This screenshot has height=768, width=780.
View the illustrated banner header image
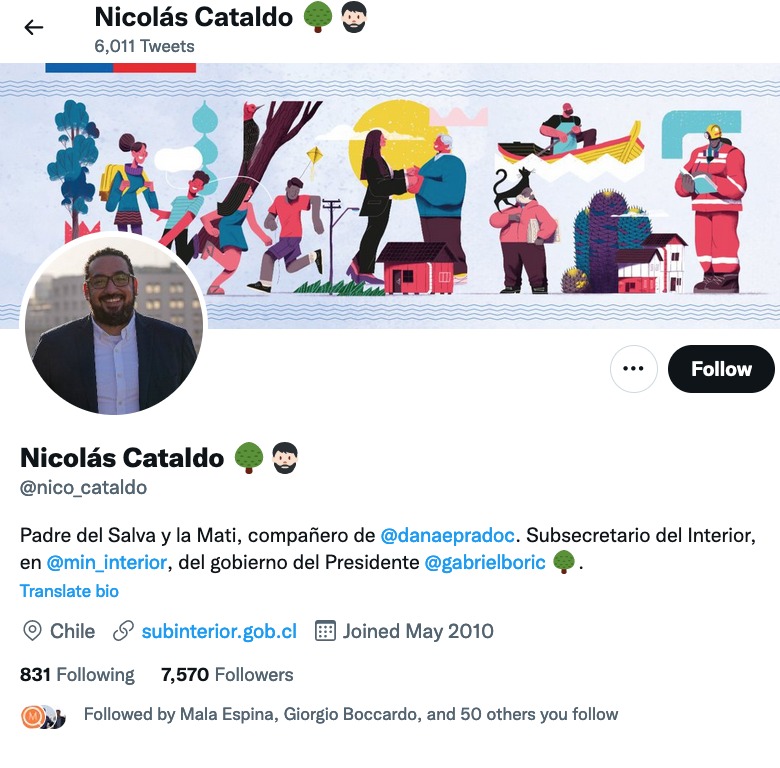pyautogui.click(x=390, y=195)
